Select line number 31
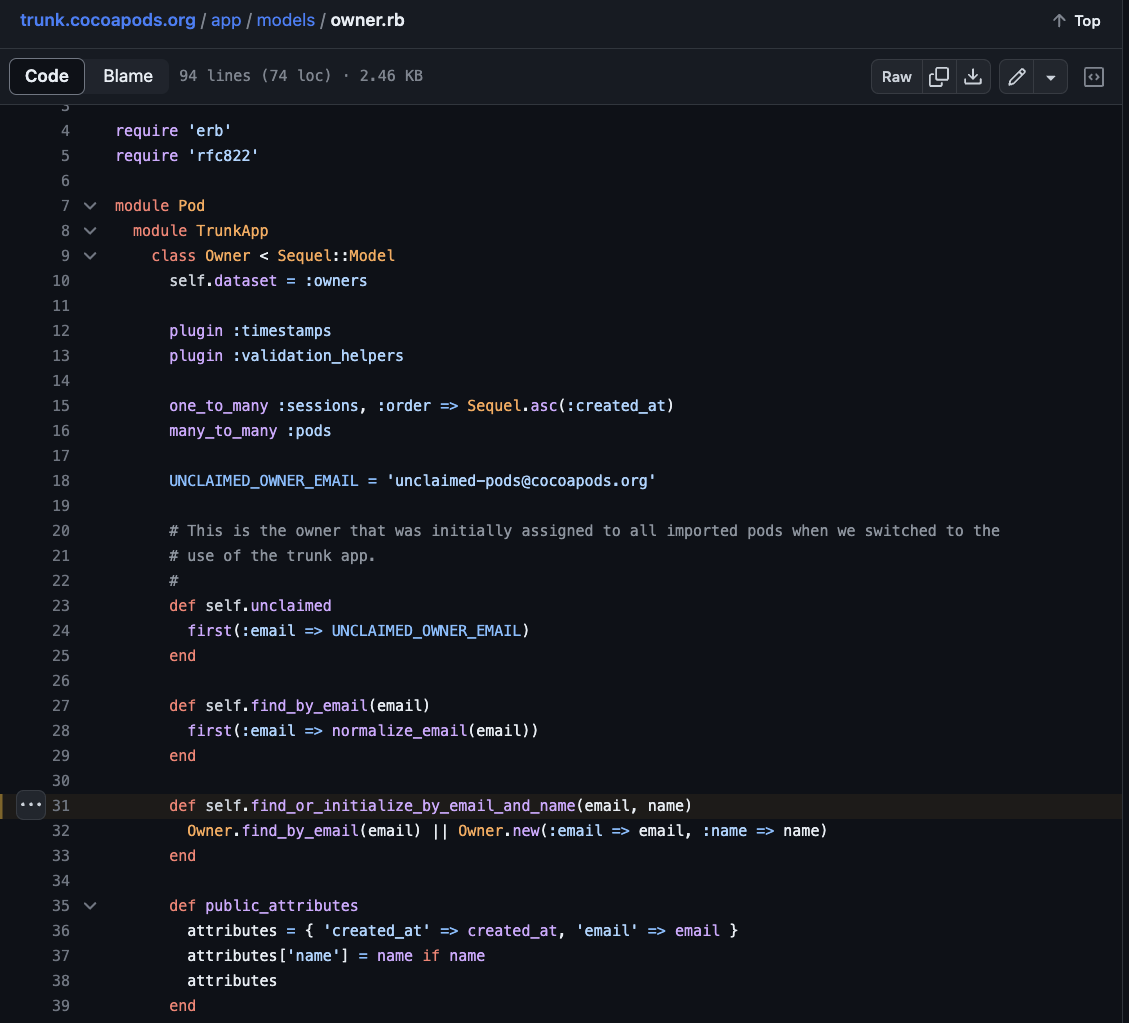 click(61, 806)
